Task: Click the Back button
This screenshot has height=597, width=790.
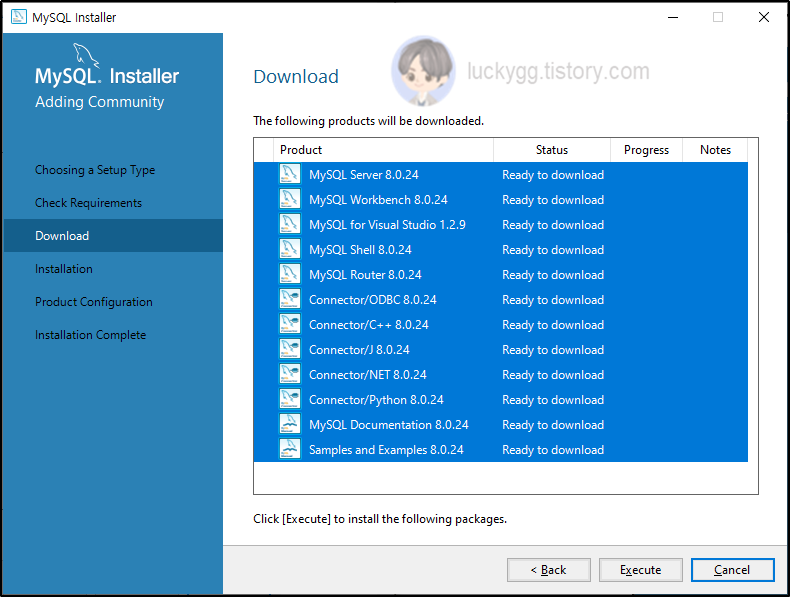Action: tap(549, 570)
